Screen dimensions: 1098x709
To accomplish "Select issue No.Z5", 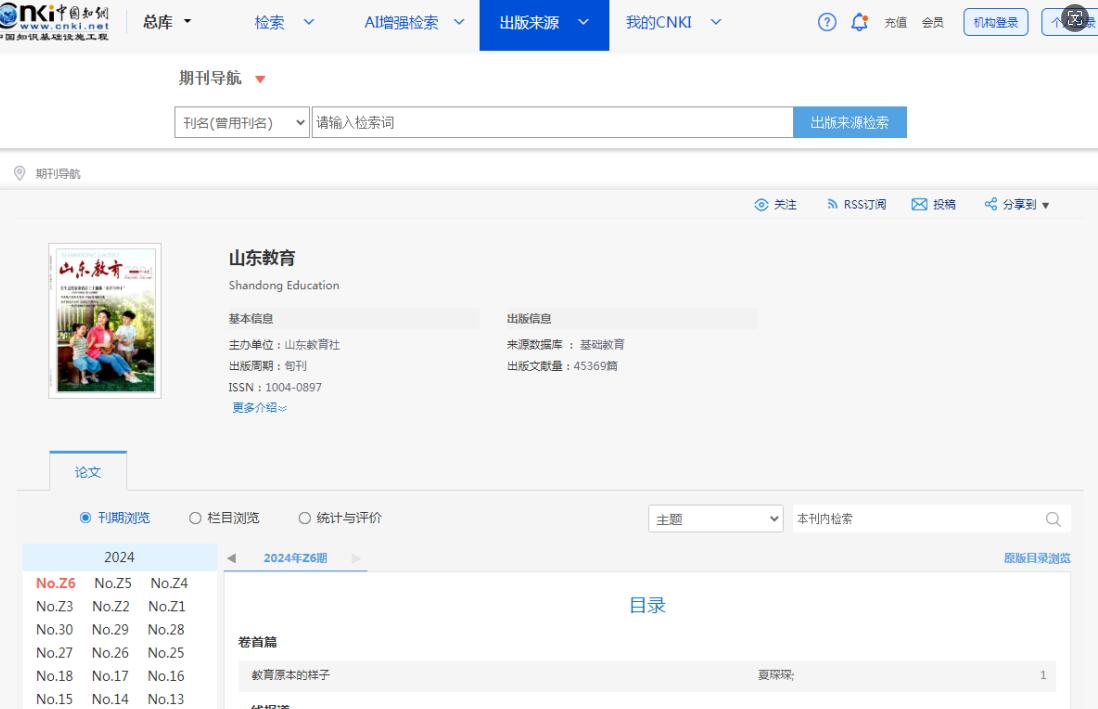I will [x=113, y=583].
